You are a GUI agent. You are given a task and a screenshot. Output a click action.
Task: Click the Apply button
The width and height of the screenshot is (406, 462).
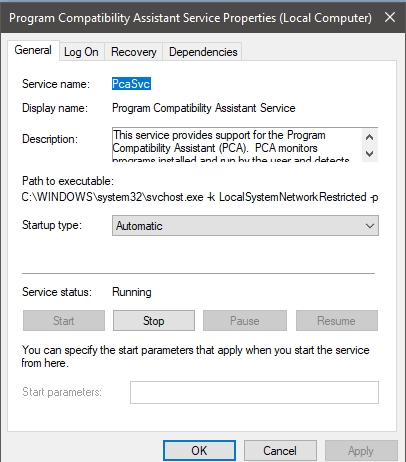(361, 451)
